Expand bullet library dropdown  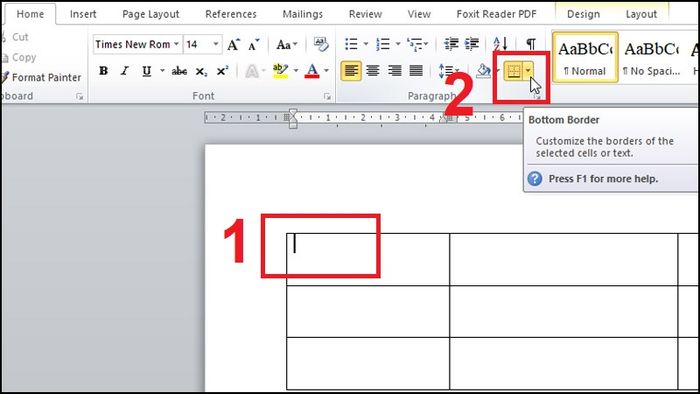(x=366, y=44)
